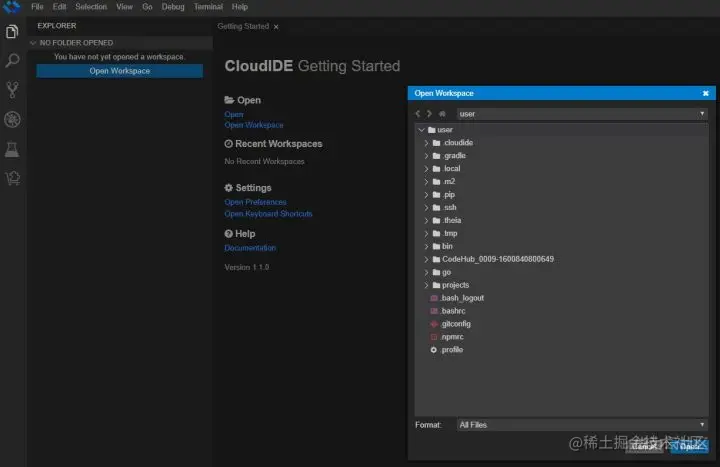Open the circular wheel icon in activity bar

coord(12,119)
